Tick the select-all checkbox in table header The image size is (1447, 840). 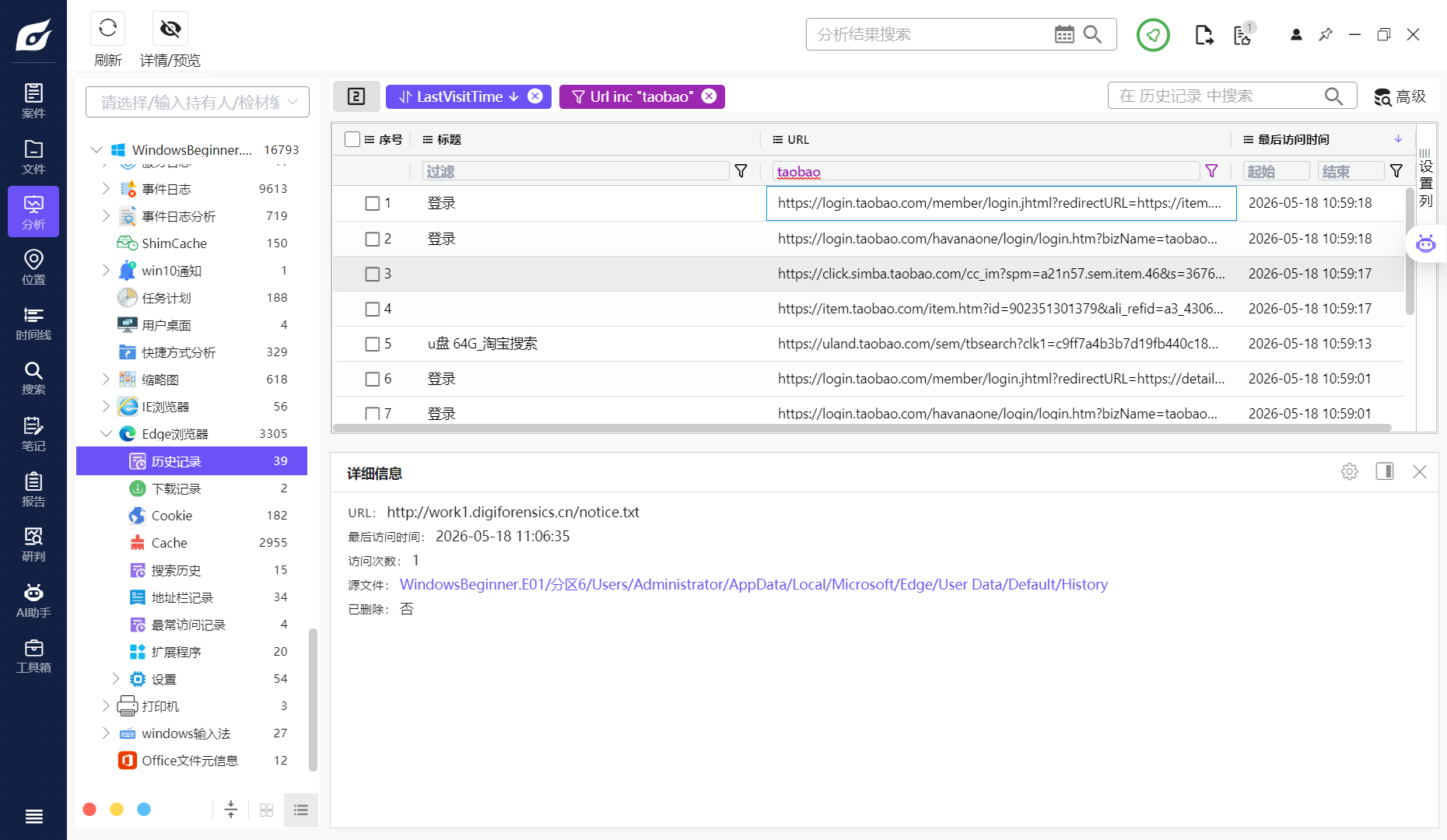click(x=352, y=139)
